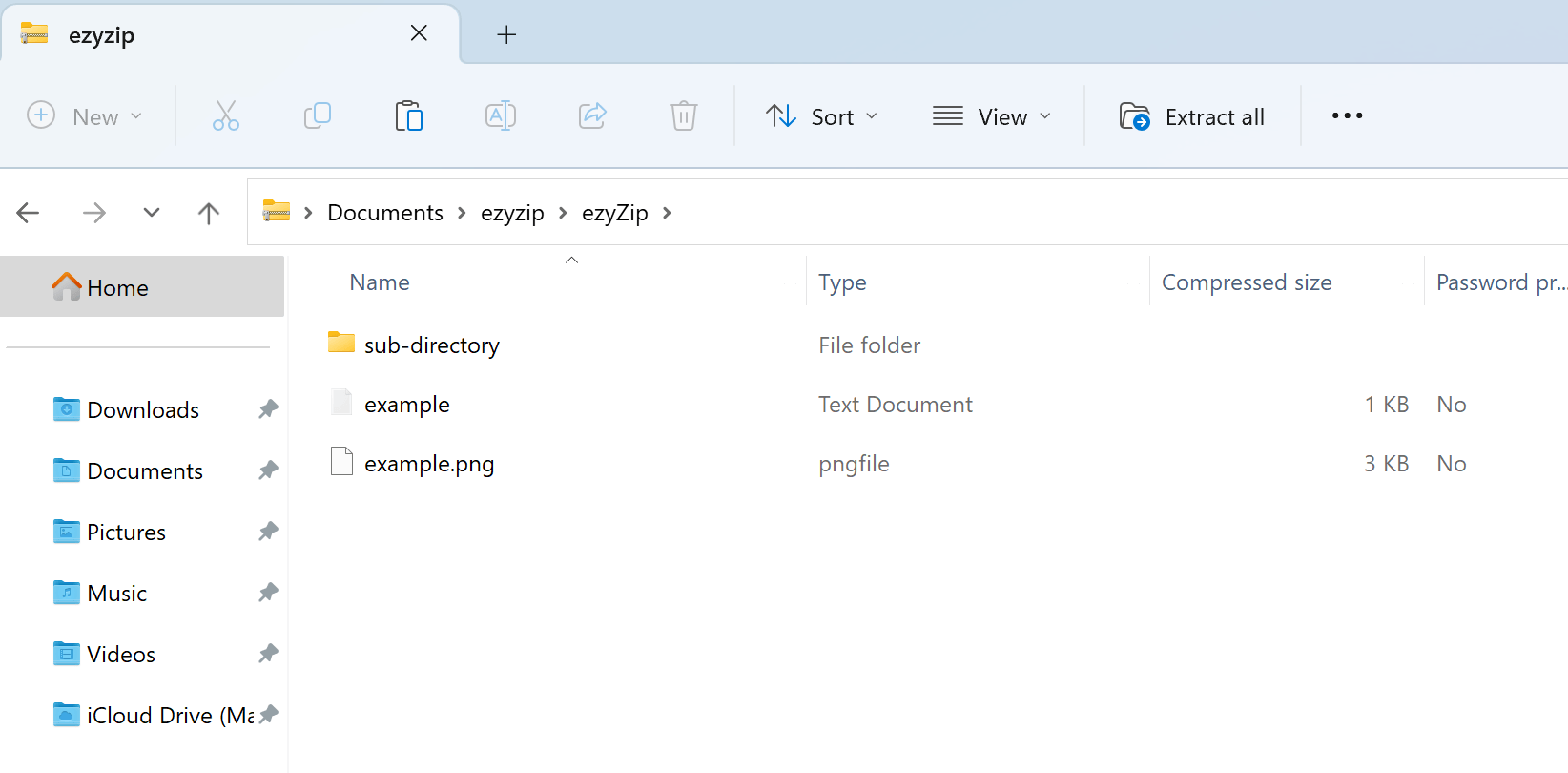This screenshot has width=1568, height=773.
Task: Go forward with the right arrow
Action: point(93,213)
